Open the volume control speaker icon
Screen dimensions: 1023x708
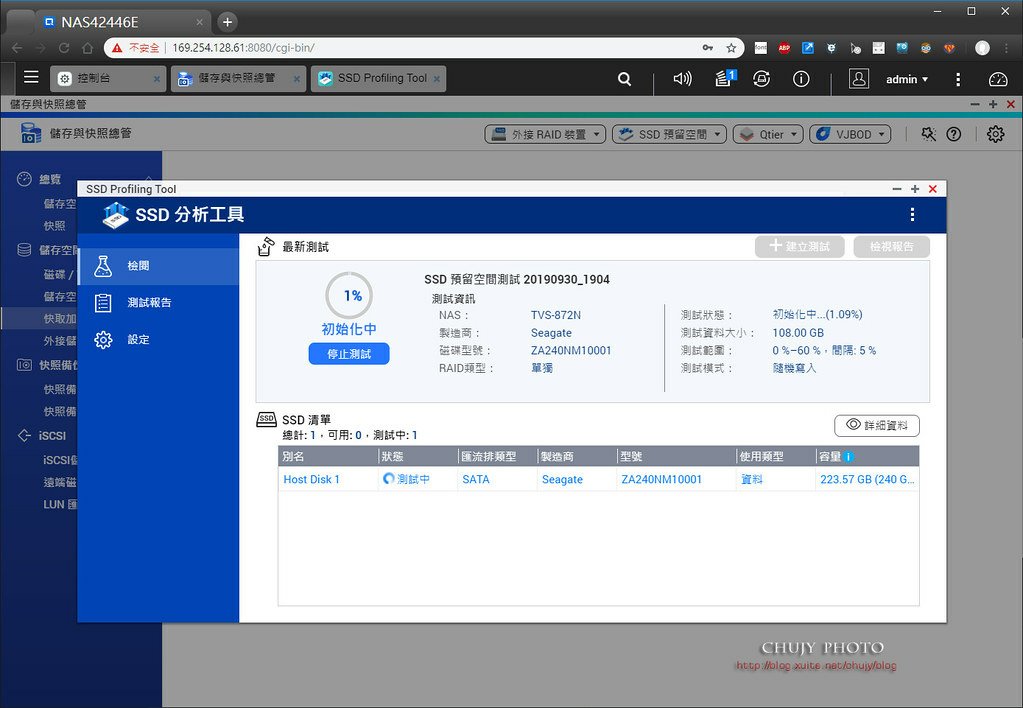point(682,79)
